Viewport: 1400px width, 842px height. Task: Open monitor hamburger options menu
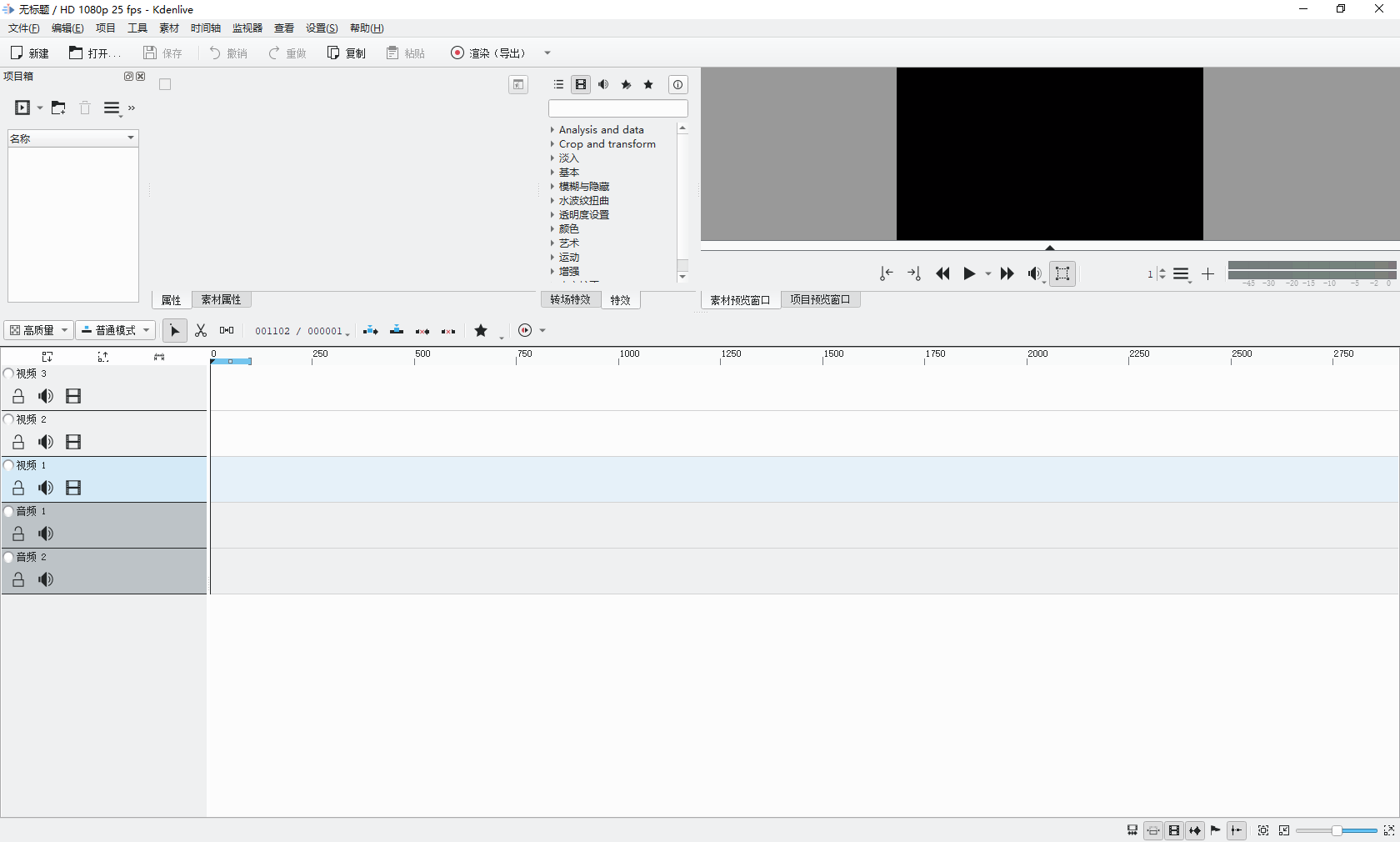point(1181,273)
